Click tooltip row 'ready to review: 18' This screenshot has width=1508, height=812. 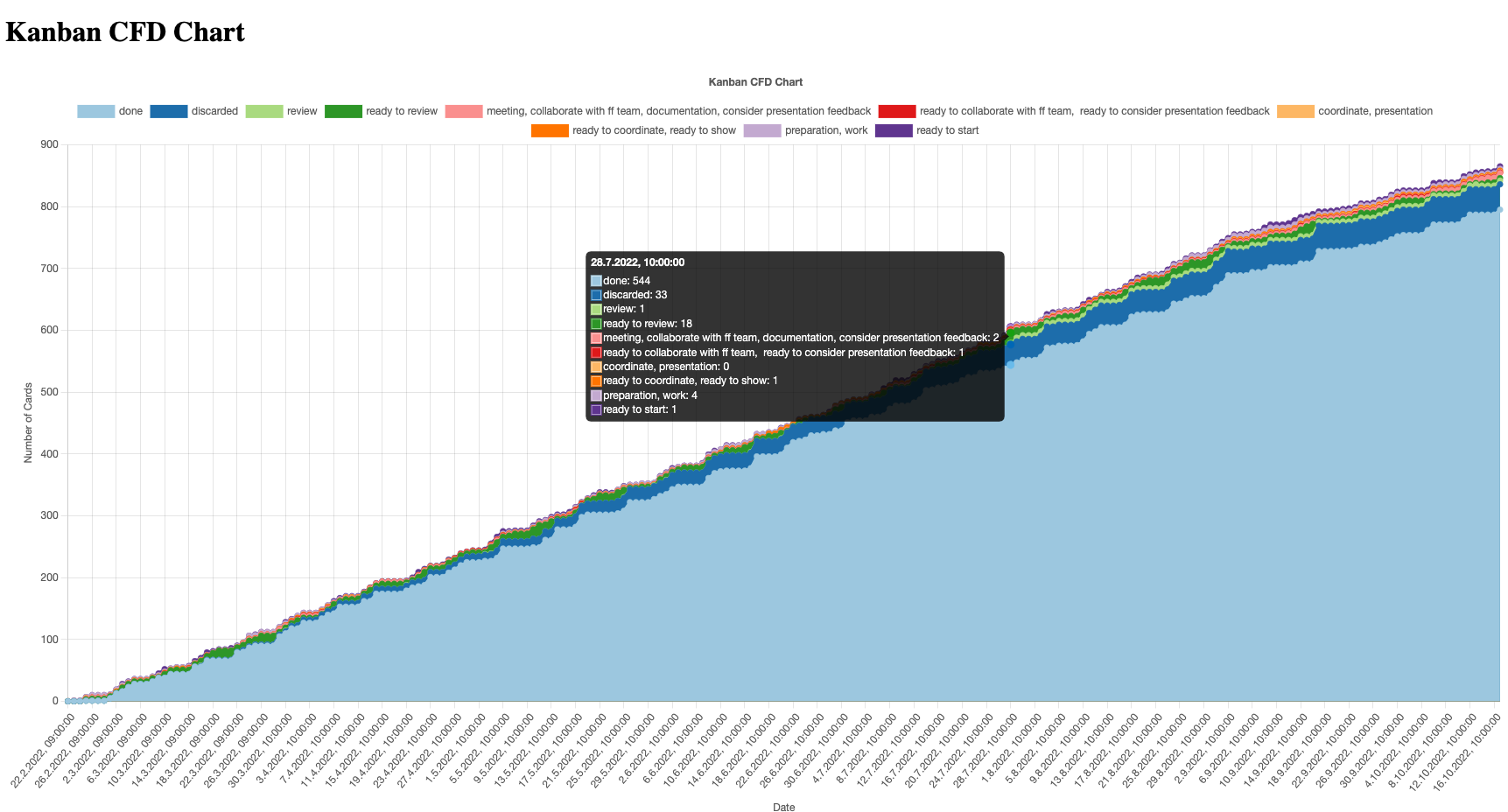click(x=642, y=324)
